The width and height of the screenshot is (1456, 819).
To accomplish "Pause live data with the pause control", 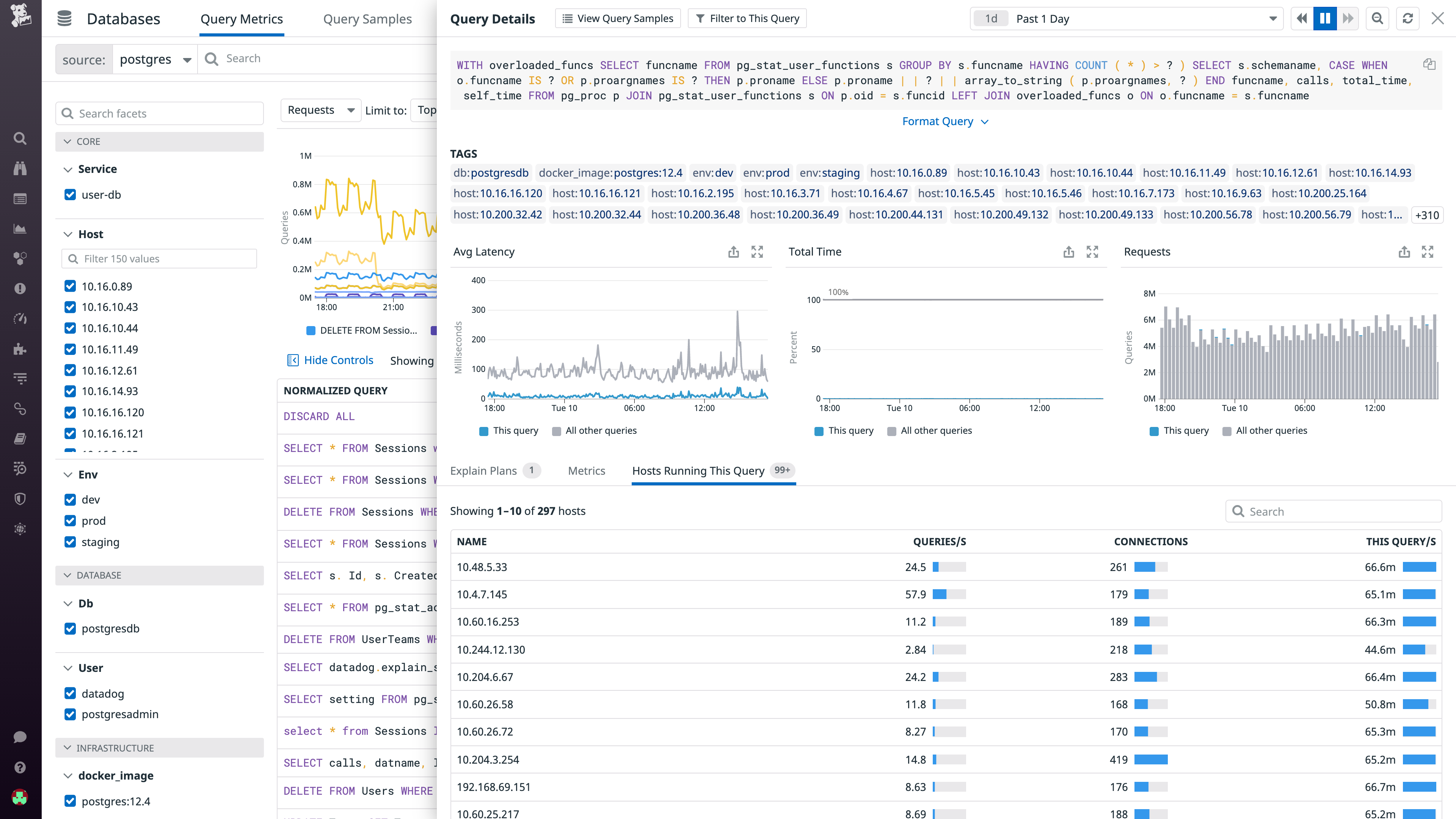I will click(x=1325, y=18).
